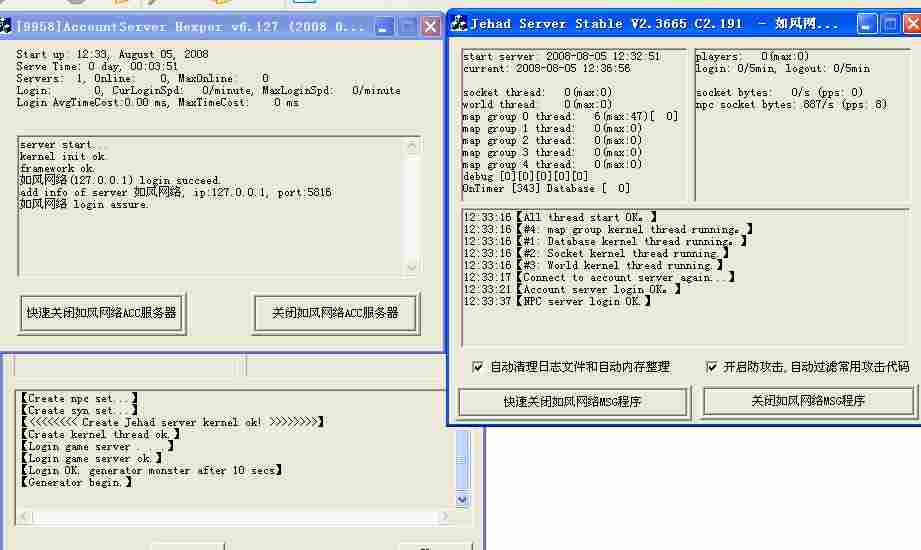Click '#4: map group kernel thread running' entry
Viewport: 921px width, 550px height.
[x=608, y=230]
